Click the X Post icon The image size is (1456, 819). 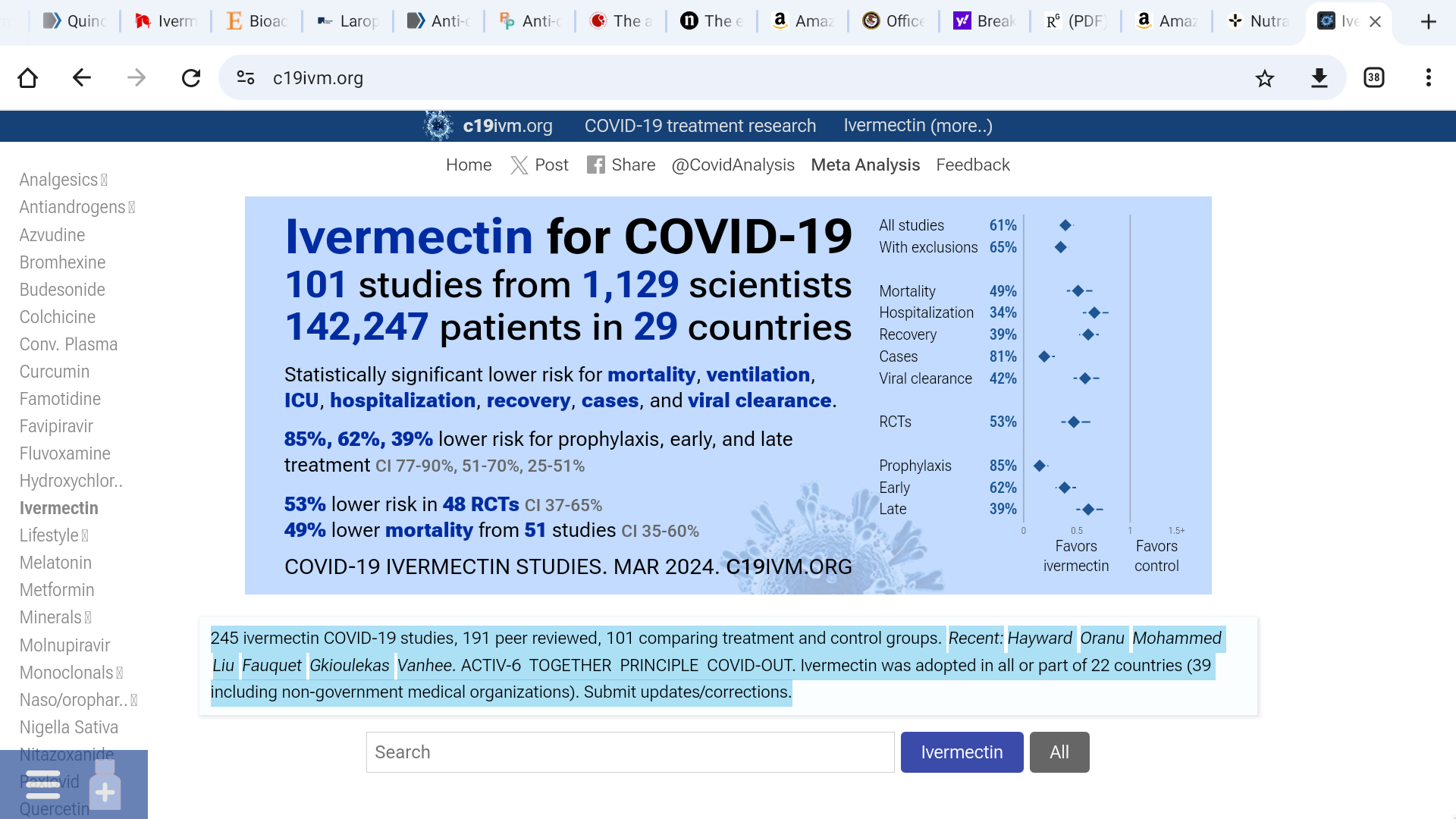(x=519, y=165)
